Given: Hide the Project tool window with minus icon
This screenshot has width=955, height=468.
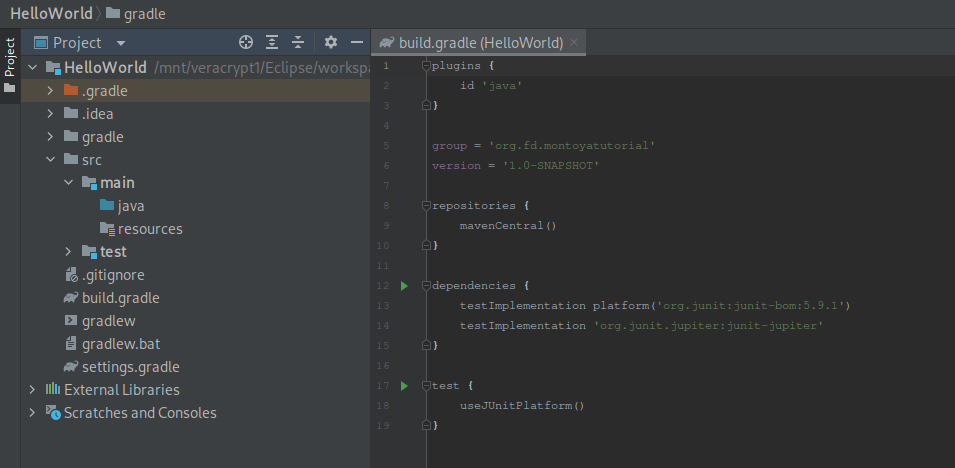Looking at the screenshot, I should tap(356, 42).
